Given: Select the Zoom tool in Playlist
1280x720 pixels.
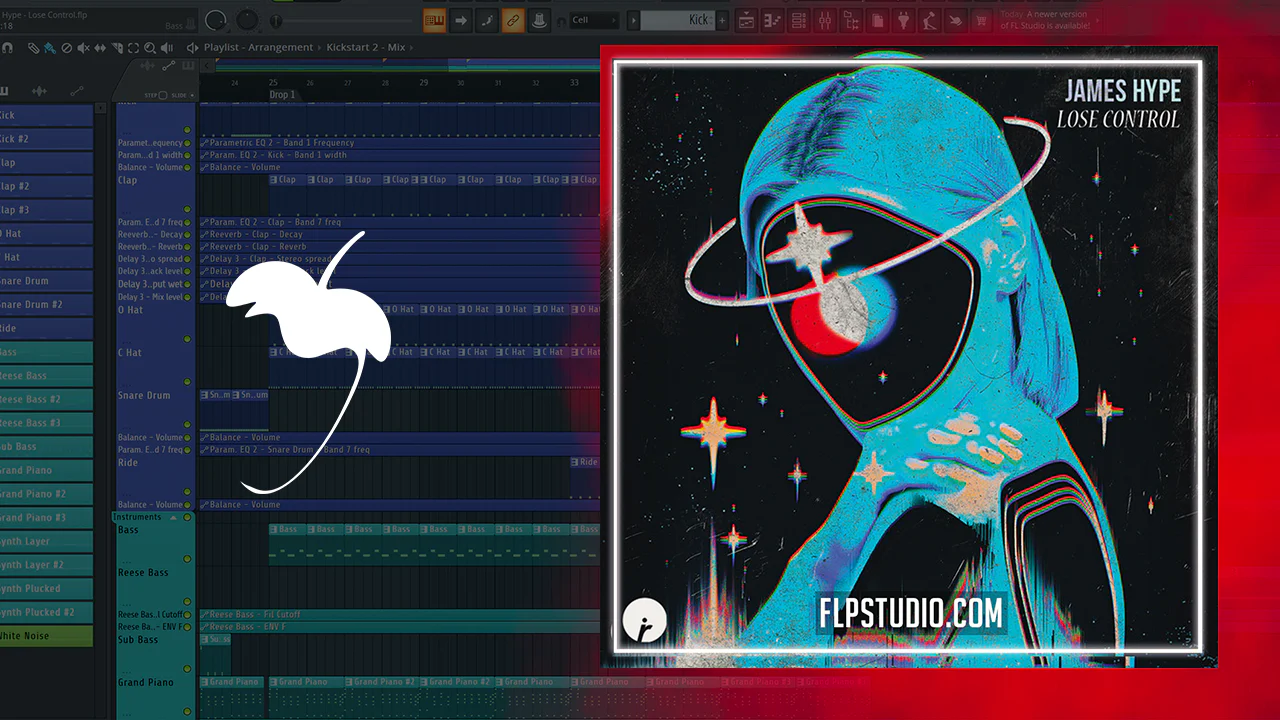Looking at the screenshot, I should pos(149,47).
